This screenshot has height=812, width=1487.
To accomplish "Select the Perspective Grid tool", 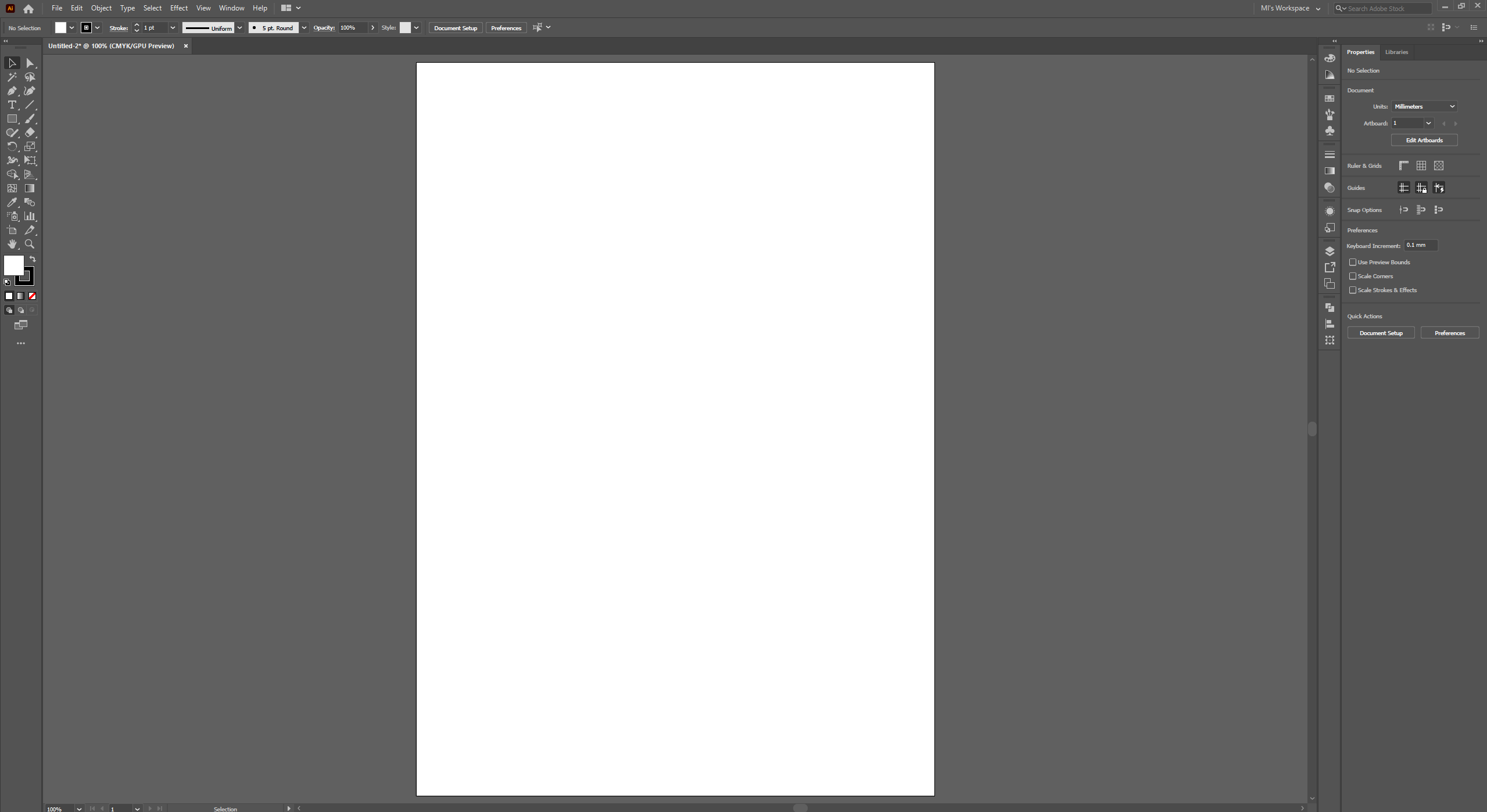I will 30,174.
